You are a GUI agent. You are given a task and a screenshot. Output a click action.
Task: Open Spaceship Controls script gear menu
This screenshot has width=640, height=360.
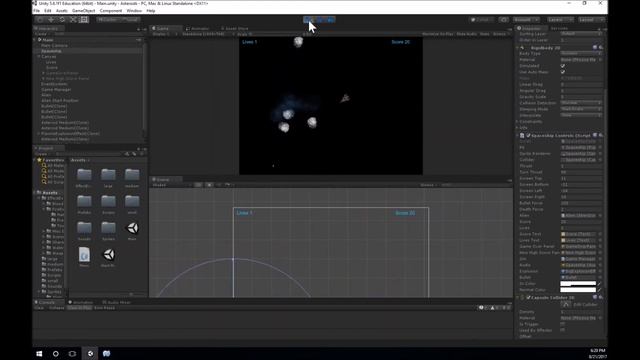(x=601, y=135)
